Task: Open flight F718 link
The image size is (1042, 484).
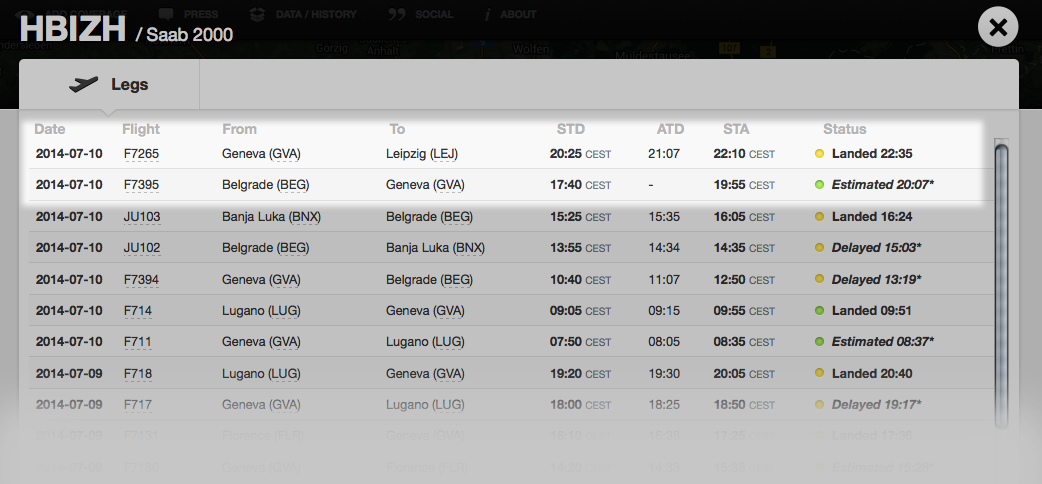Action: coord(138,374)
